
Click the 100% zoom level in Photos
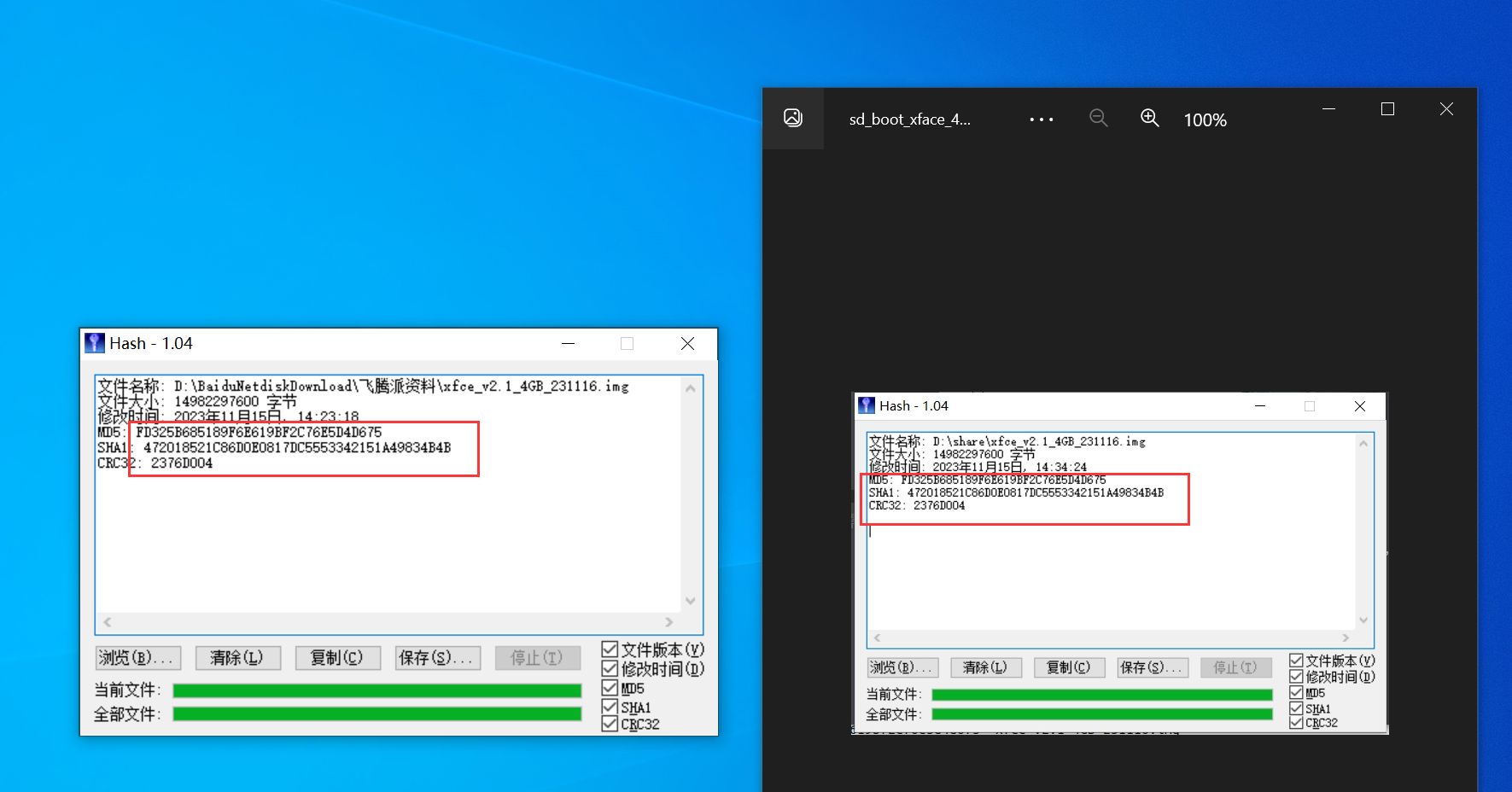point(1205,120)
